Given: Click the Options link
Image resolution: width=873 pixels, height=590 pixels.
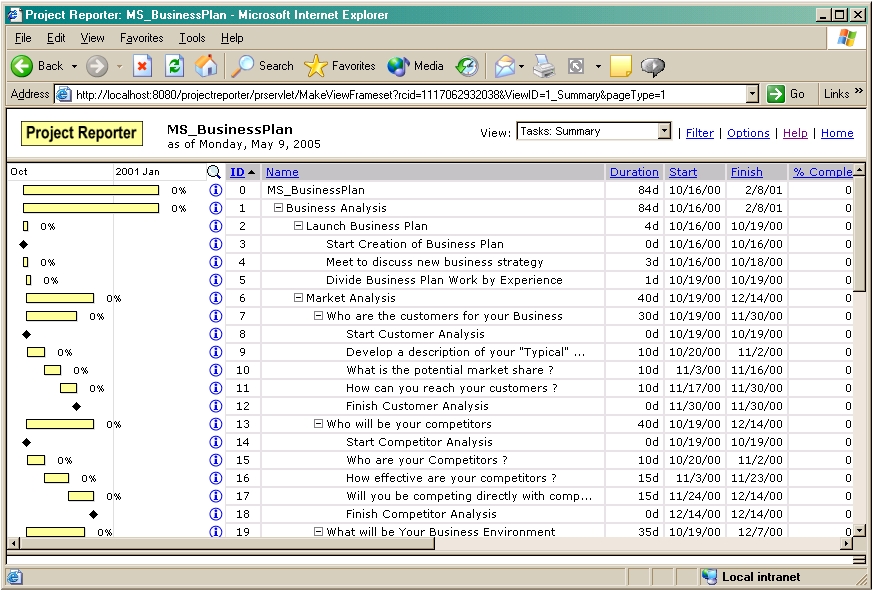Looking at the screenshot, I should point(748,133).
